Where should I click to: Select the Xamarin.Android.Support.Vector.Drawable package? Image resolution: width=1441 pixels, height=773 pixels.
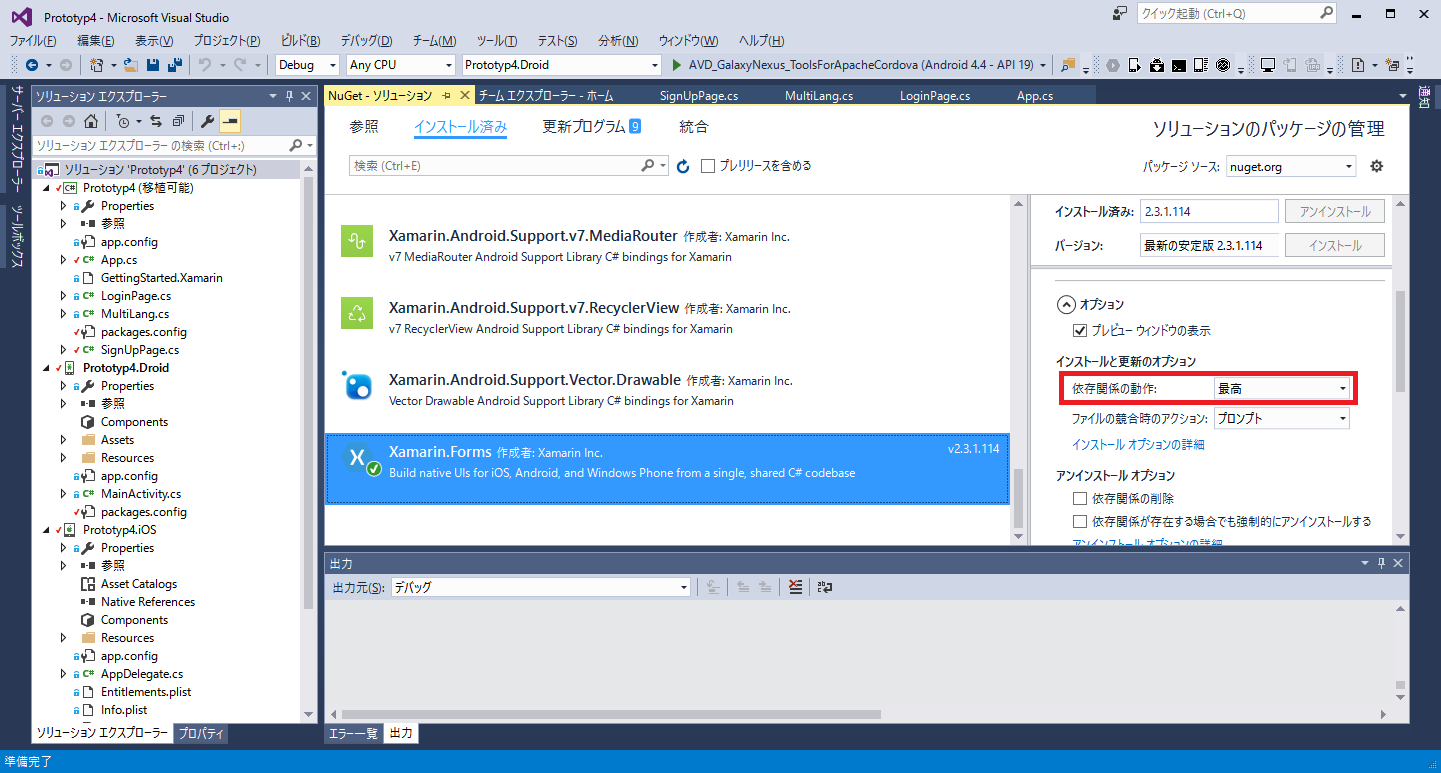[x=667, y=388]
